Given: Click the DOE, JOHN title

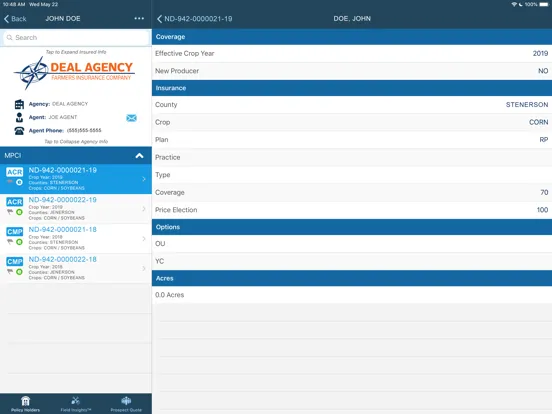Looking at the screenshot, I should coord(352,19).
